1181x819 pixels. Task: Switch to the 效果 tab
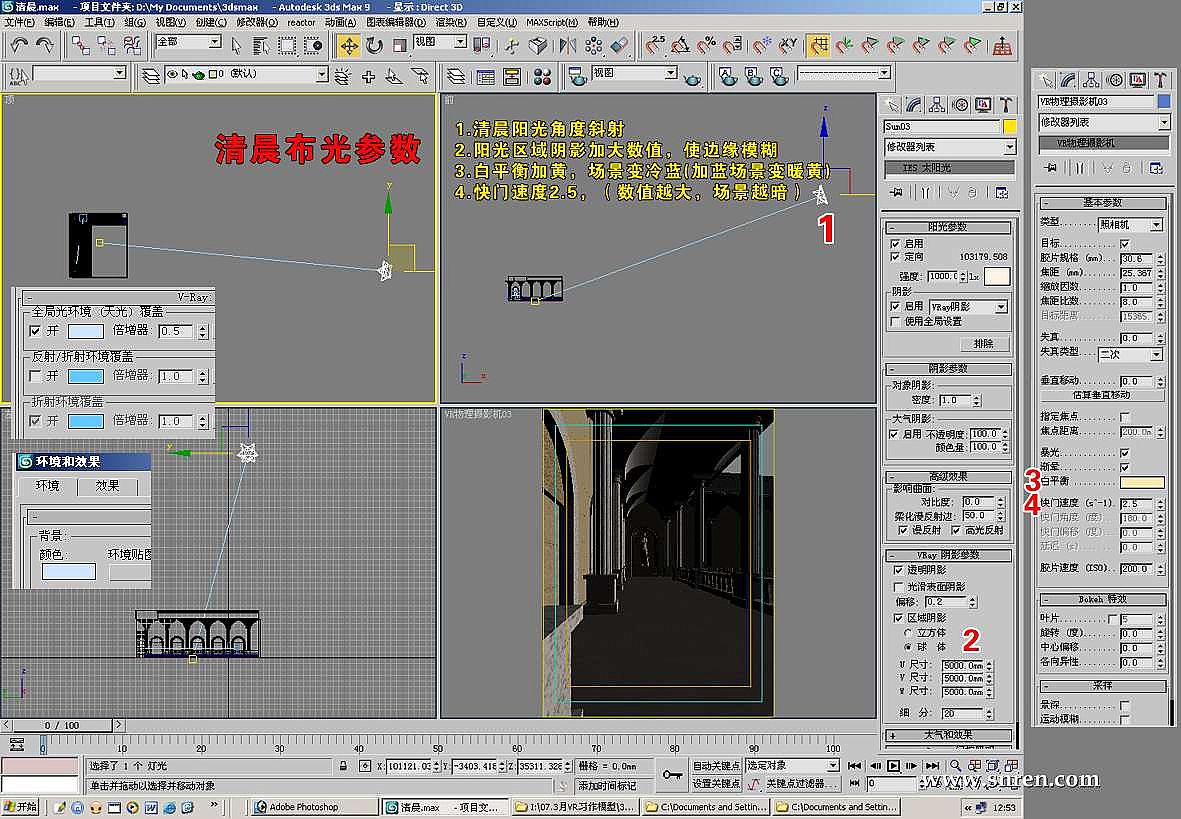(x=107, y=486)
